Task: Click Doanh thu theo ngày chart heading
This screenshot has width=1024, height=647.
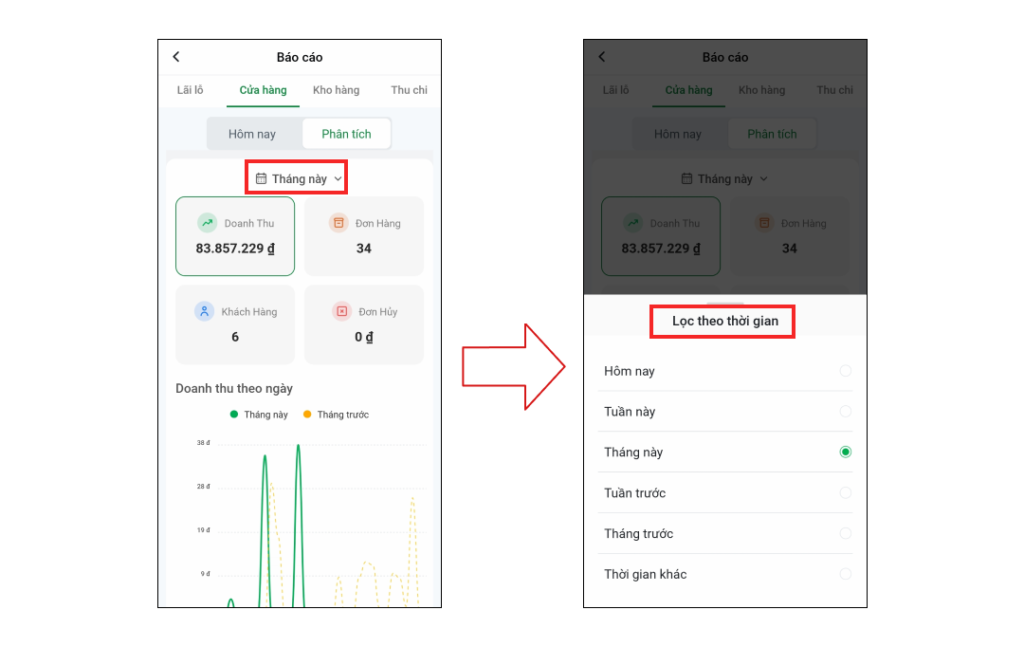Action: click(x=234, y=388)
